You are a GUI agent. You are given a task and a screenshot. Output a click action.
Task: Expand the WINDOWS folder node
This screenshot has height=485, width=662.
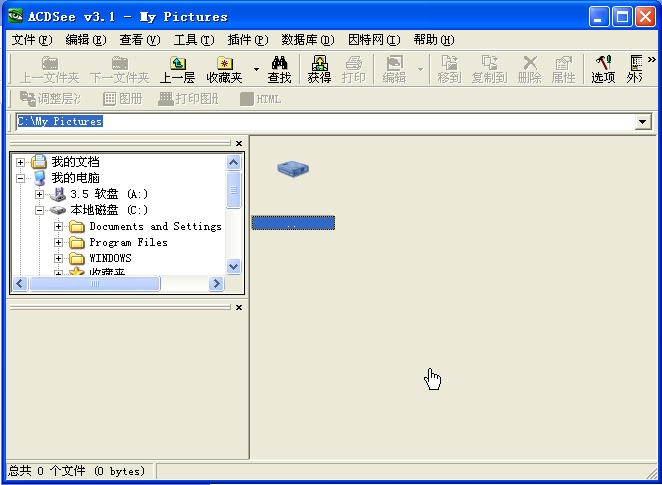(58, 258)
